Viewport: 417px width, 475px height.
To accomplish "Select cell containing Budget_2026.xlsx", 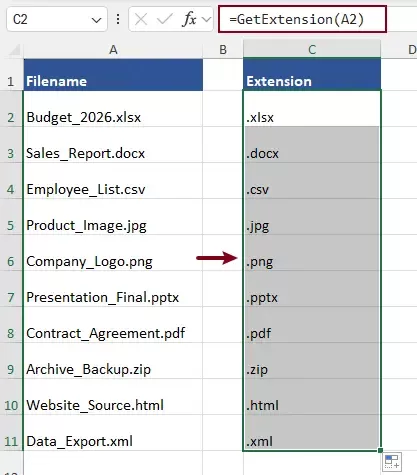I will click(x=113, y=109).
